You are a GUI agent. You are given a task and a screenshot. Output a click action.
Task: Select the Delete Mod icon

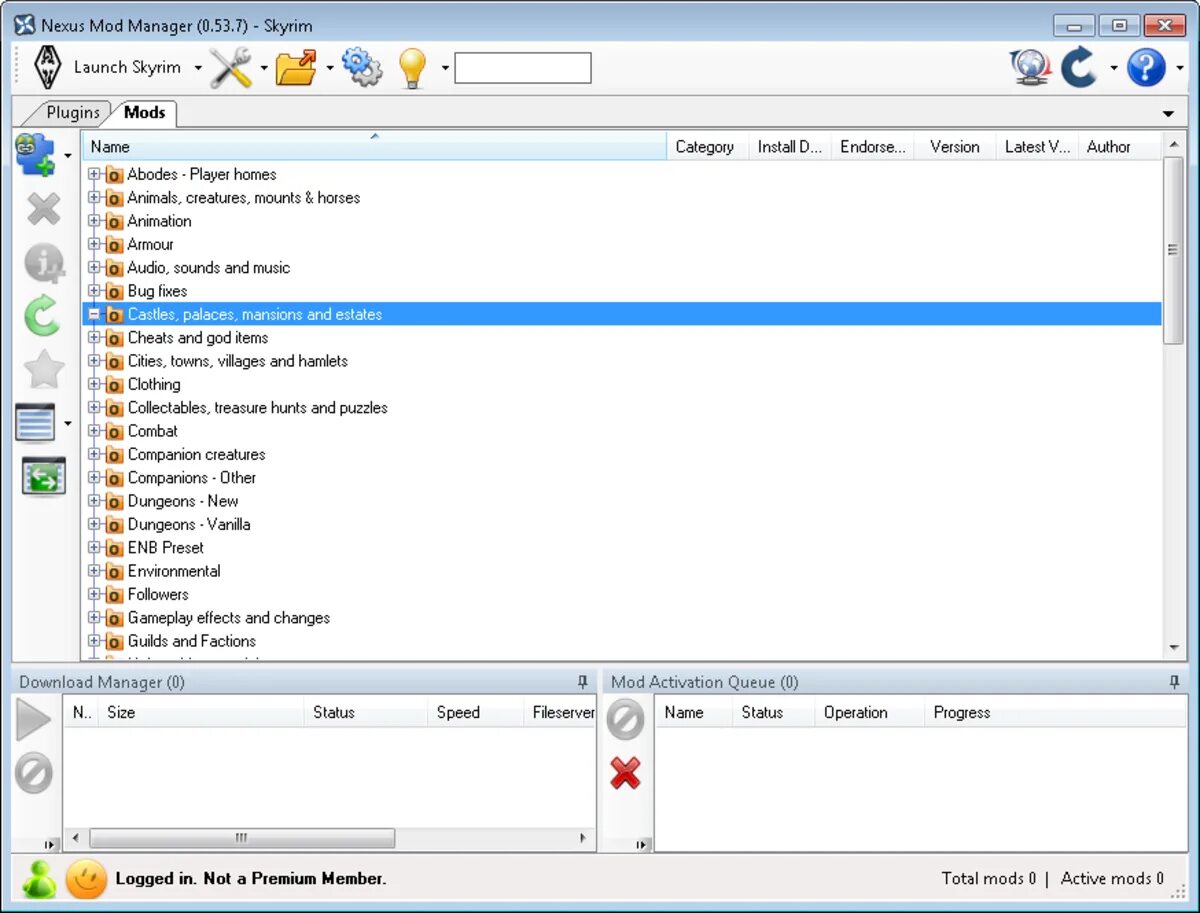[43, 209]
